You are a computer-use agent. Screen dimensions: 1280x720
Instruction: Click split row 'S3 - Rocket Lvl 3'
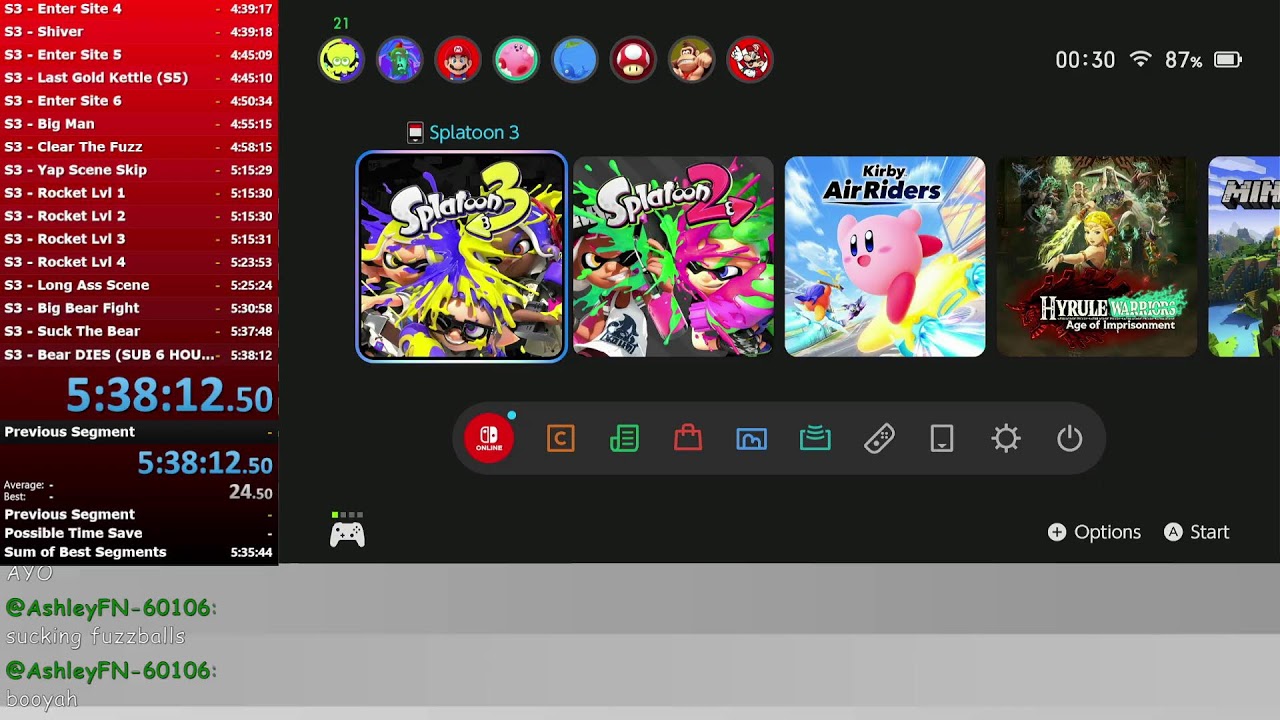pos(139,239)
